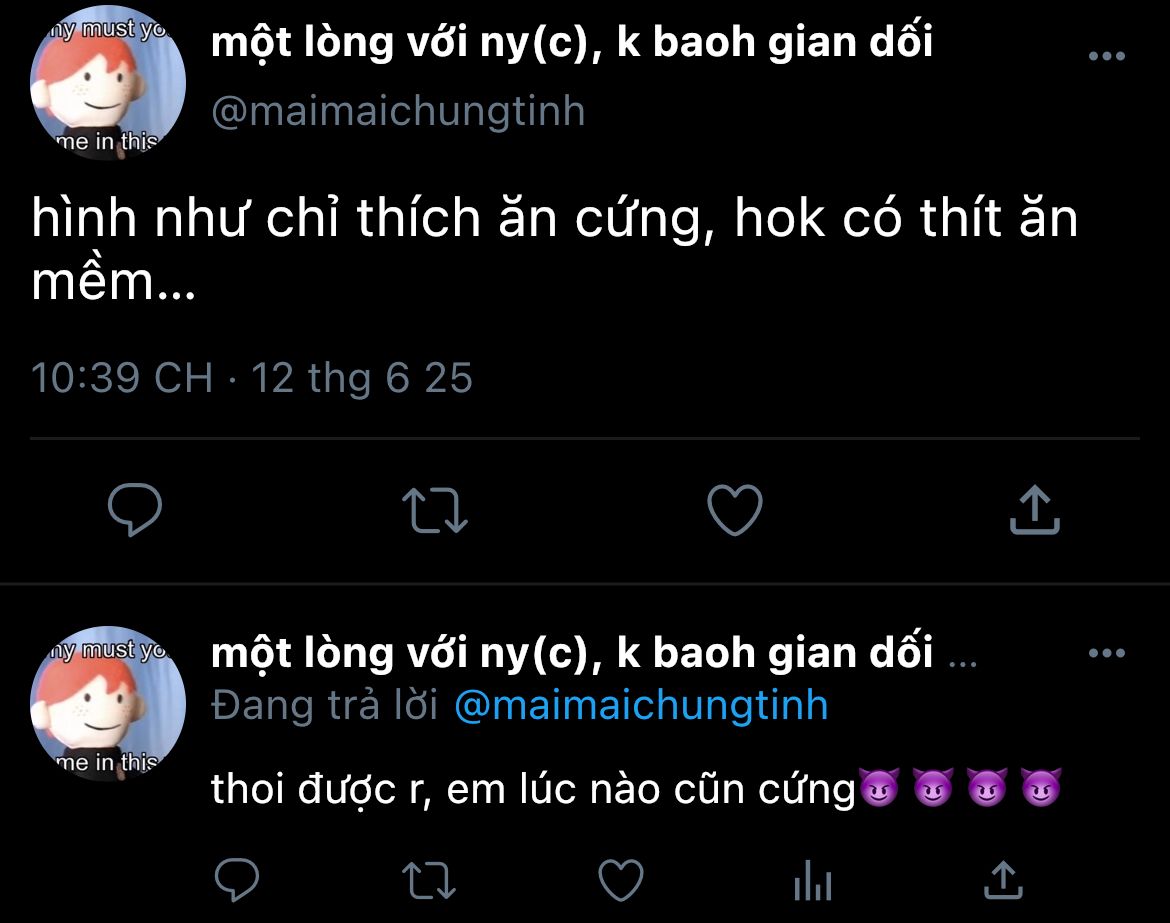Share the reply tweet
Image resolution: width=1170 pixels, height=923 pixels.
pos(1004,880)
